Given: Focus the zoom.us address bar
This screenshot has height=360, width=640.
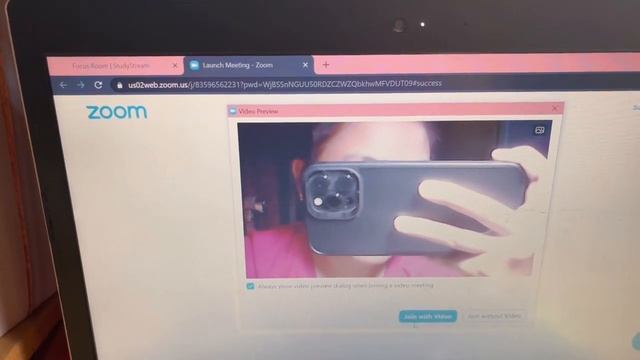Looking at the screenshot, I should coord(284,84).
